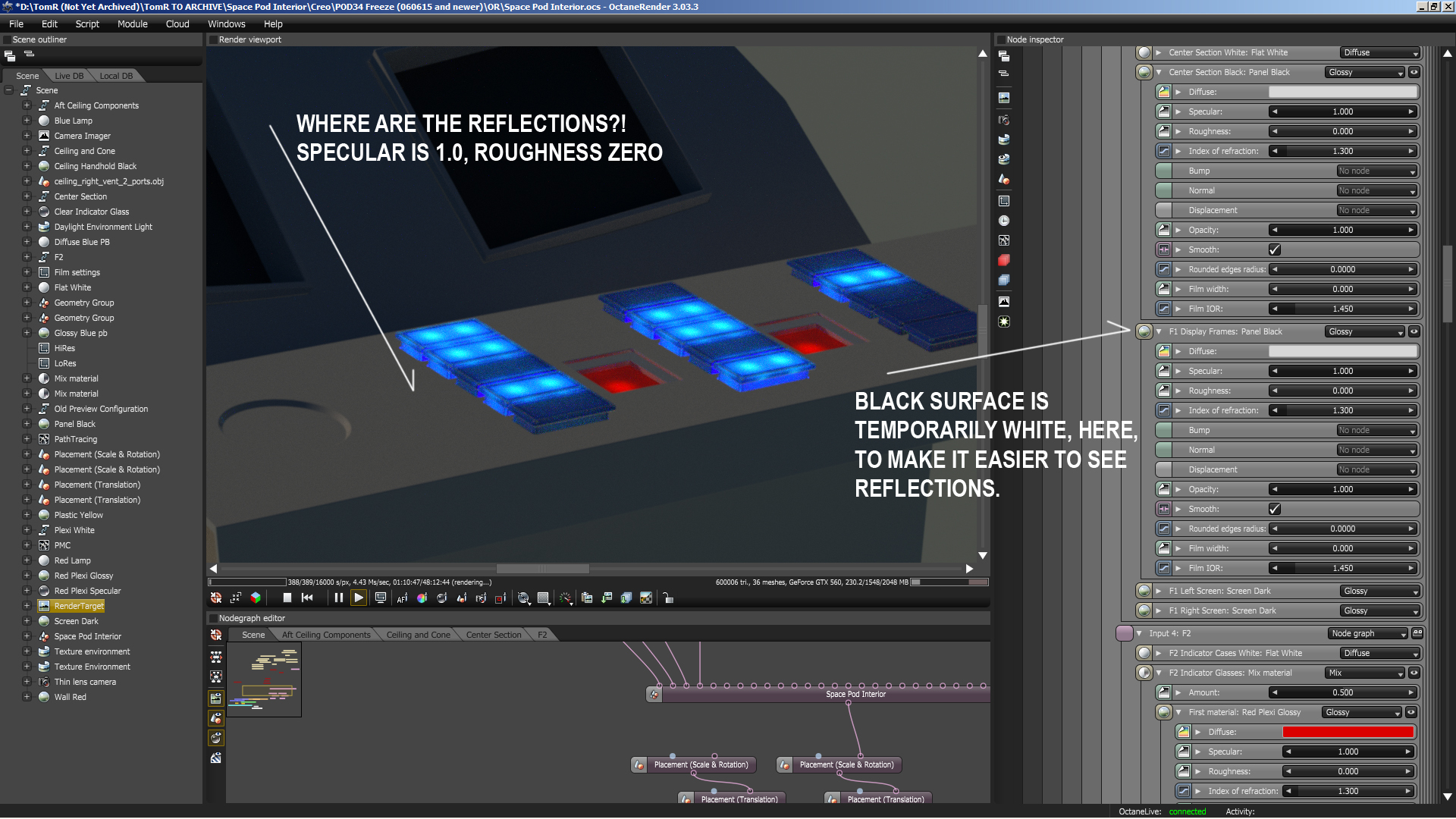Open the Input 4 Node graph dropdown
The width and height of the screenshot is (1456, 819).
coord(1368,634)
